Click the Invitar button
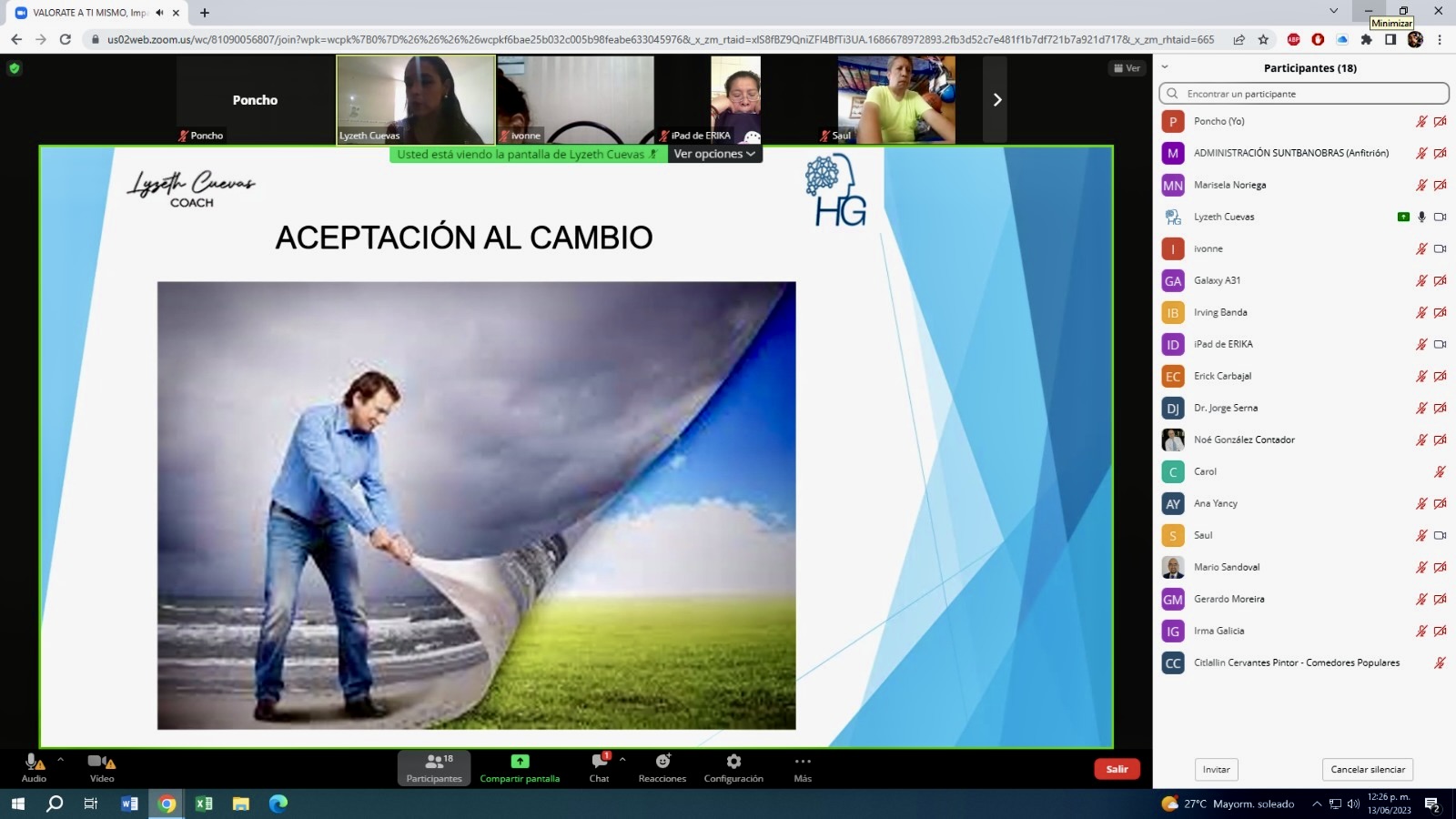Image resolution: width=1456 pixels, height=819 pixels. coord(1216,770)
